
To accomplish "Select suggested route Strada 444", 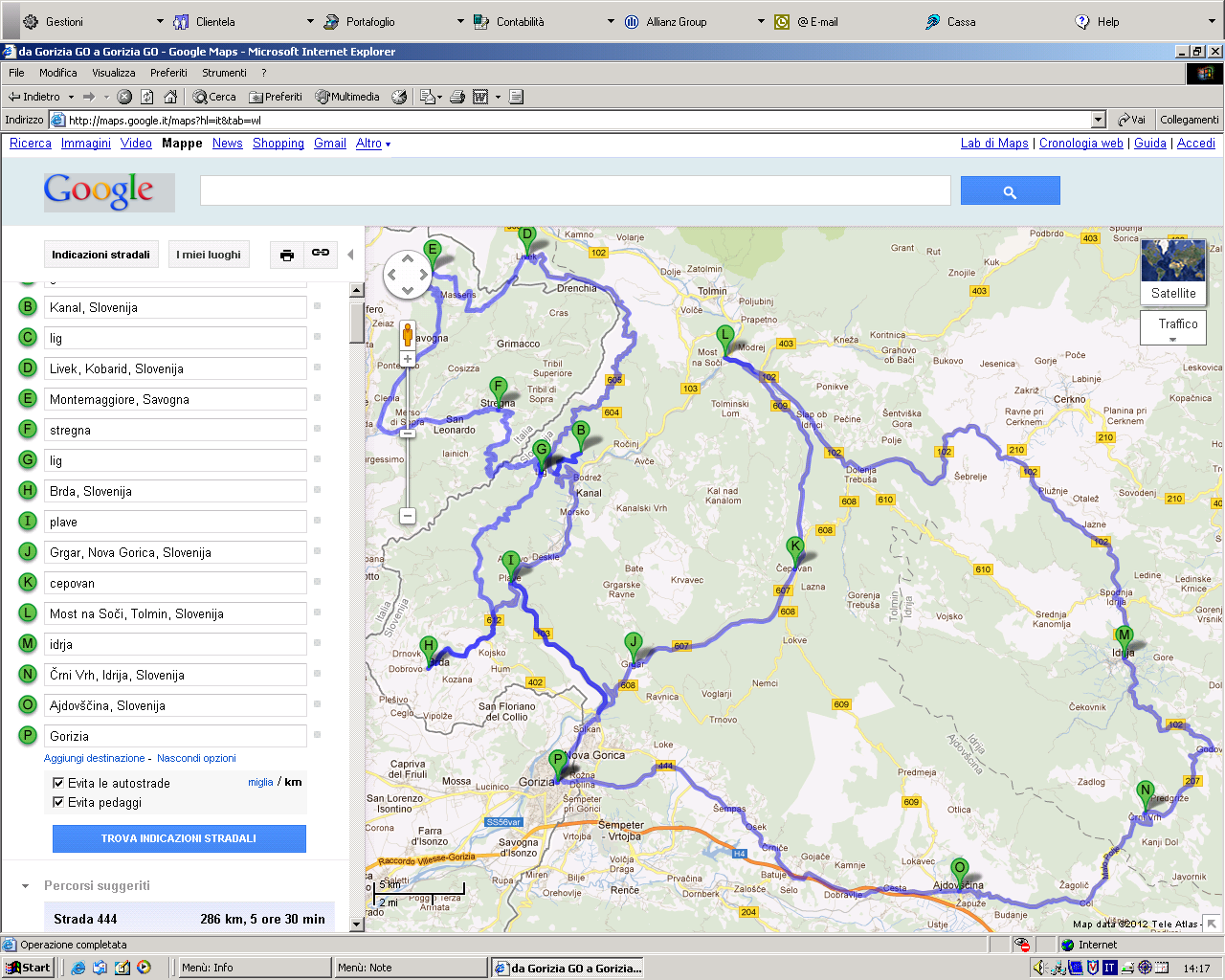I will 189,919.
